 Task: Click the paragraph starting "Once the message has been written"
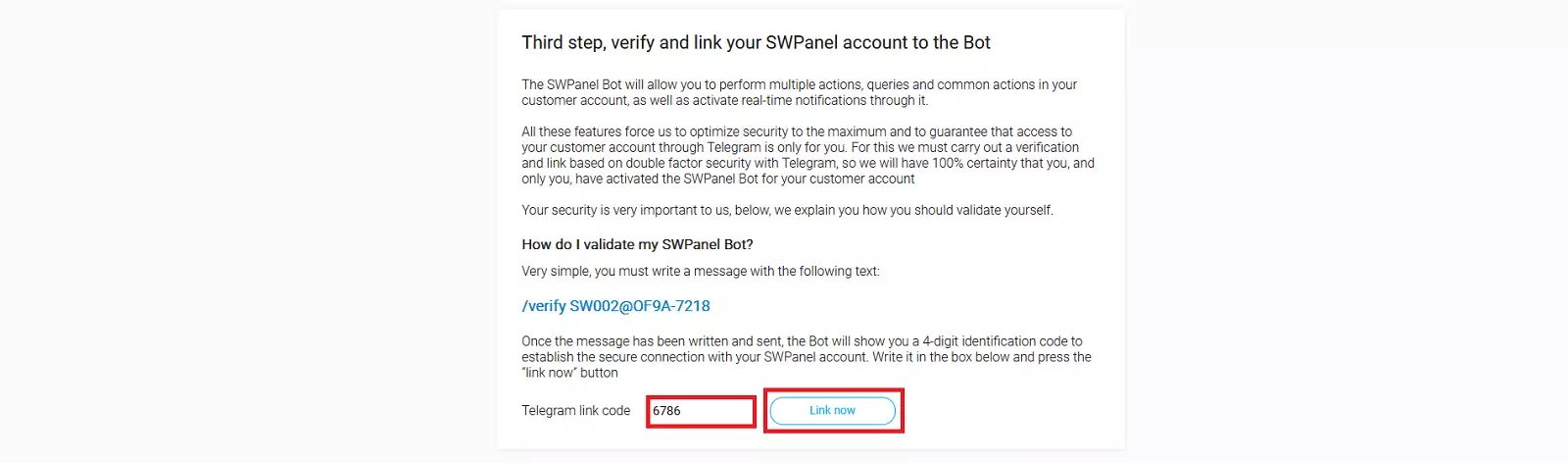[806, 357]
